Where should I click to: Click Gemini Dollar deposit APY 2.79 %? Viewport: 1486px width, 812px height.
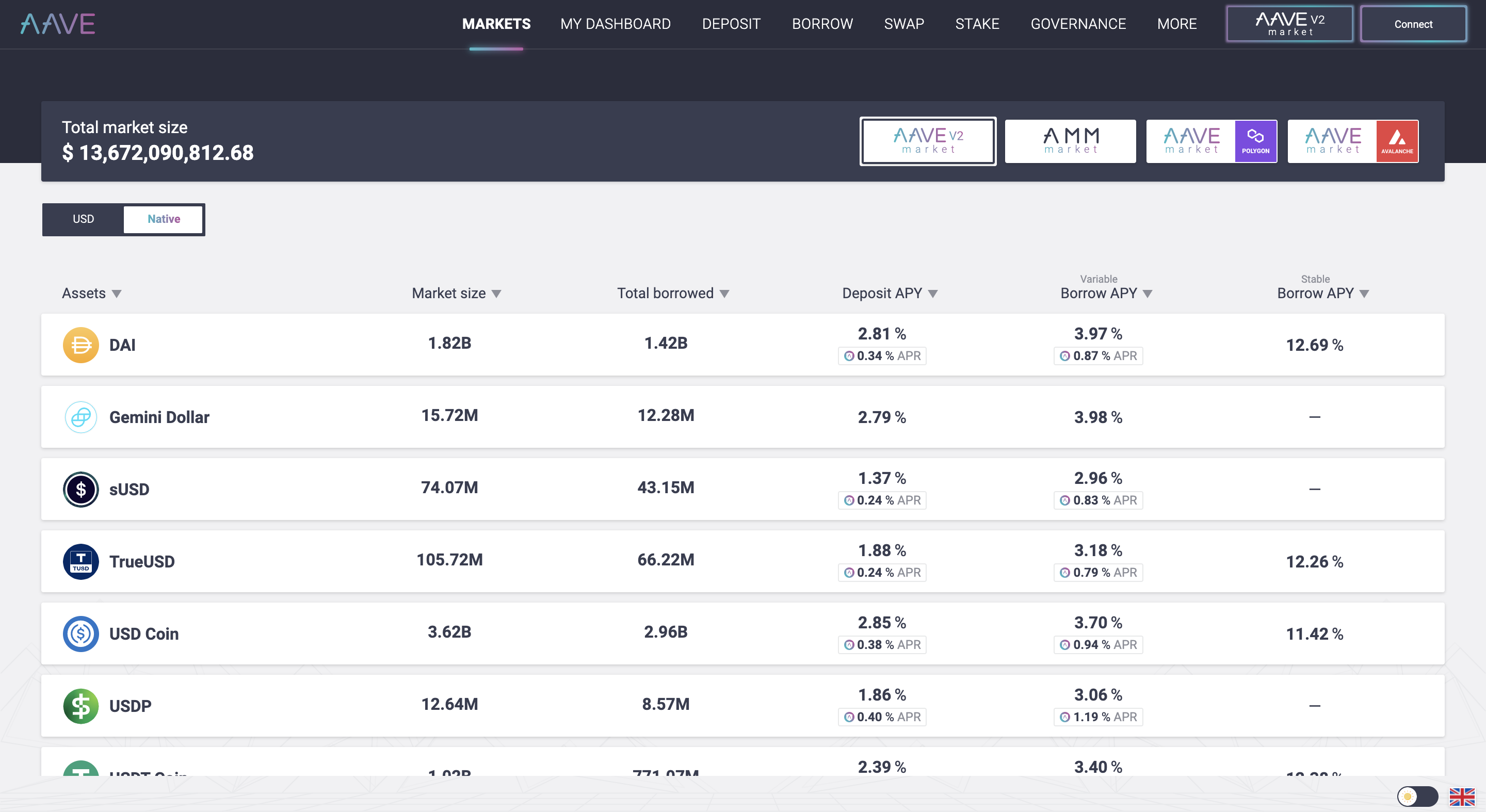tap(882, 417)
